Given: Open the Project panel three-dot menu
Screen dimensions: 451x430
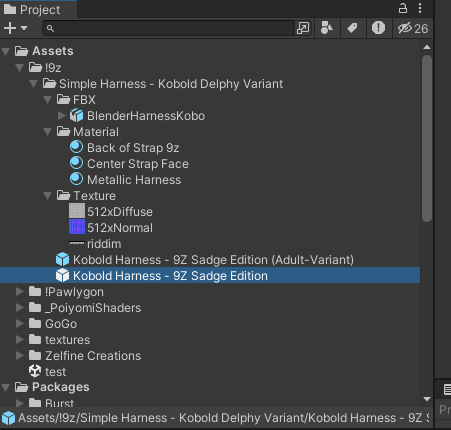Looking at the screenshot, I should 420,8.
